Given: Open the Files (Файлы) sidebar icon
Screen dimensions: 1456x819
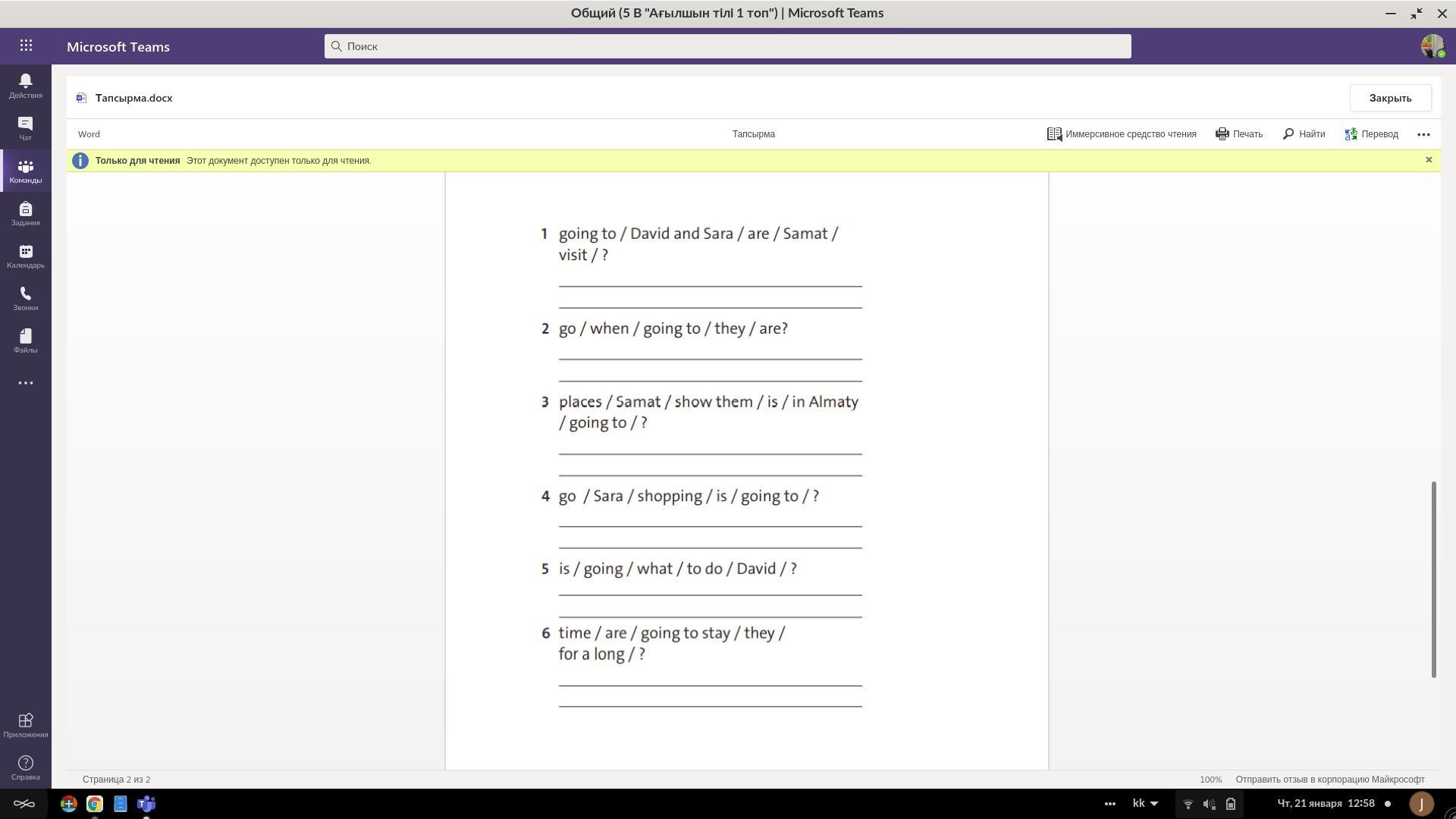Looking at the screenshot, I should coord(25,340).
